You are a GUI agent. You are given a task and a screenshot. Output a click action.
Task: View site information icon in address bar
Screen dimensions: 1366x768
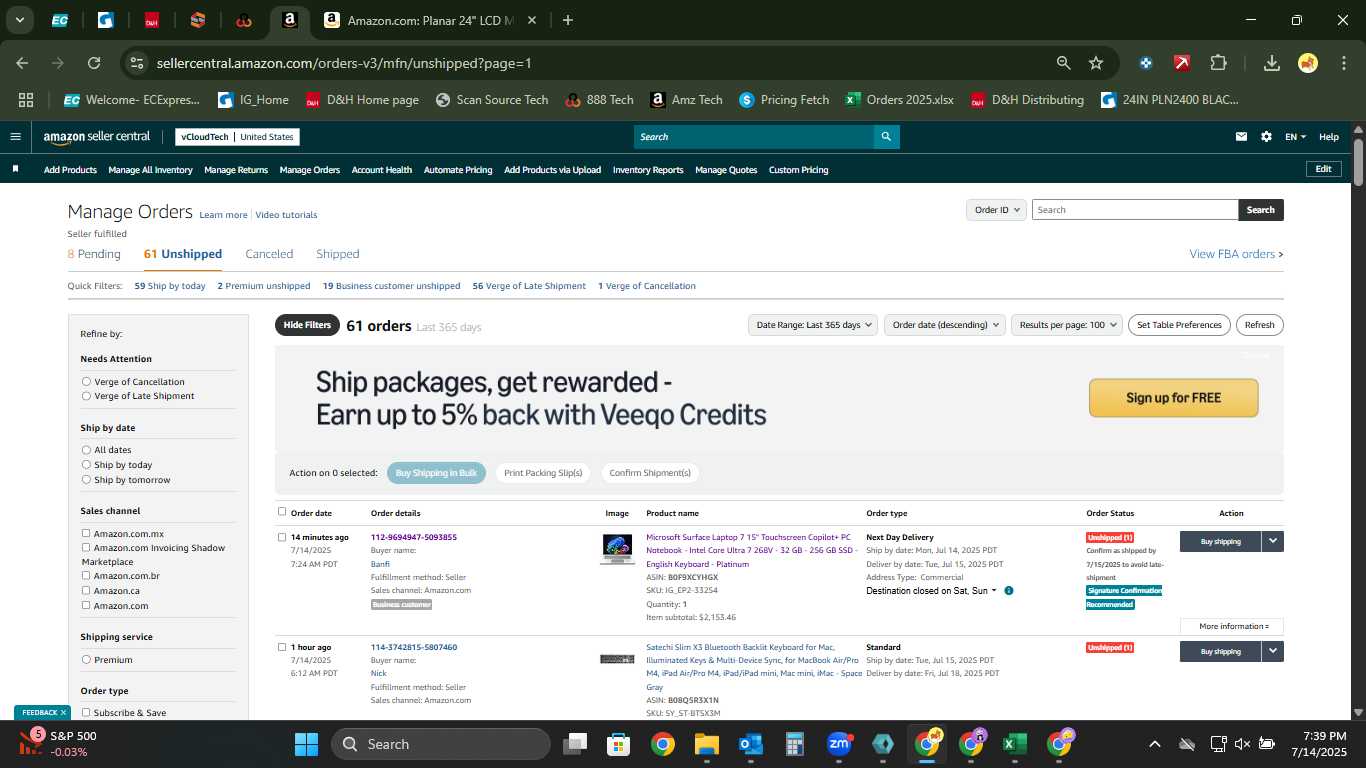(137, 63)
